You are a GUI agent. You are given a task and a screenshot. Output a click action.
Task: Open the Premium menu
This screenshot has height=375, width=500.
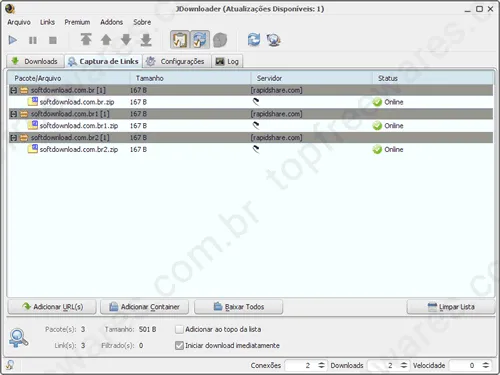tap(77, 22)
